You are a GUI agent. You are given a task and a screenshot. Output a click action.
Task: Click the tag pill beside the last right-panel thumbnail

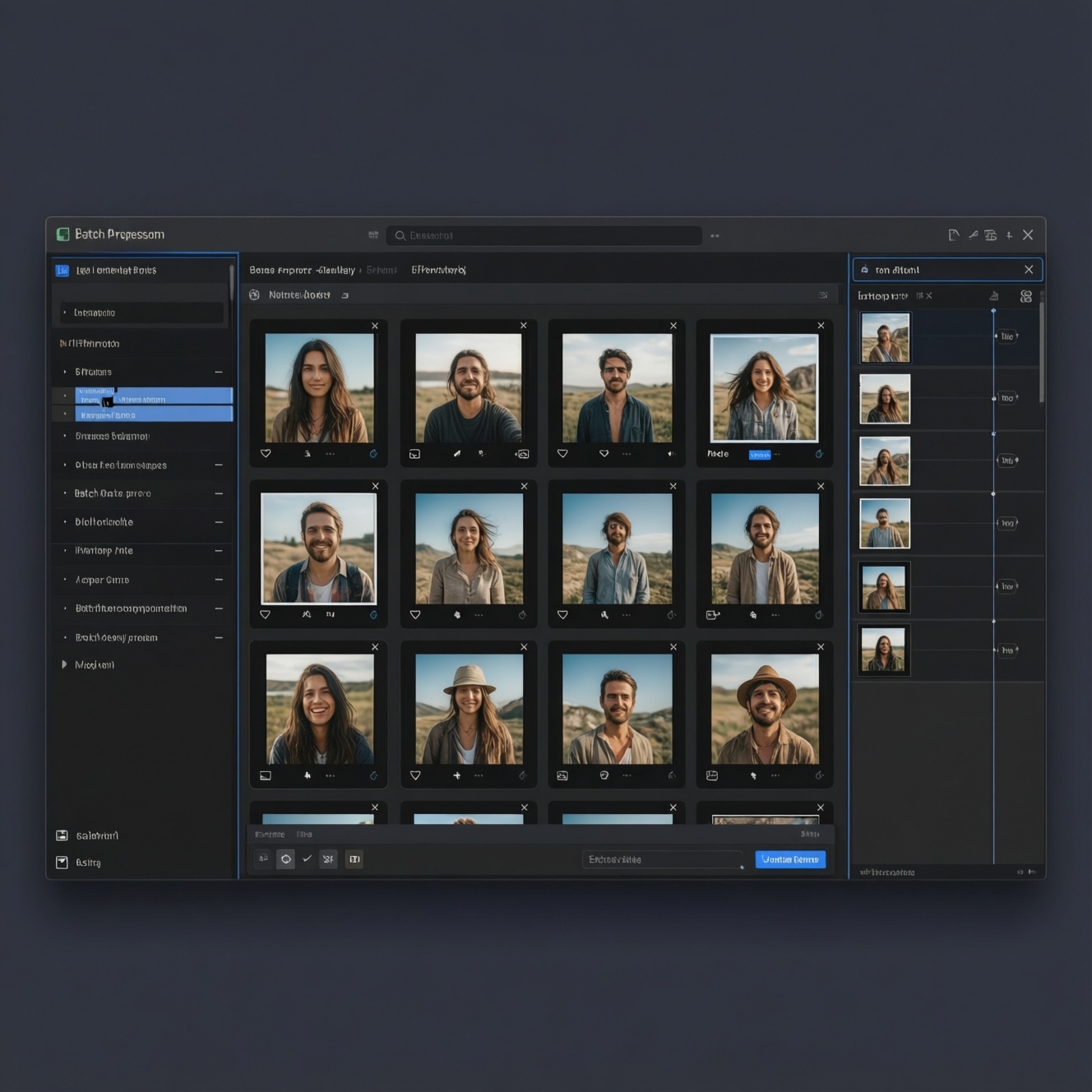tap(1007, 650)
